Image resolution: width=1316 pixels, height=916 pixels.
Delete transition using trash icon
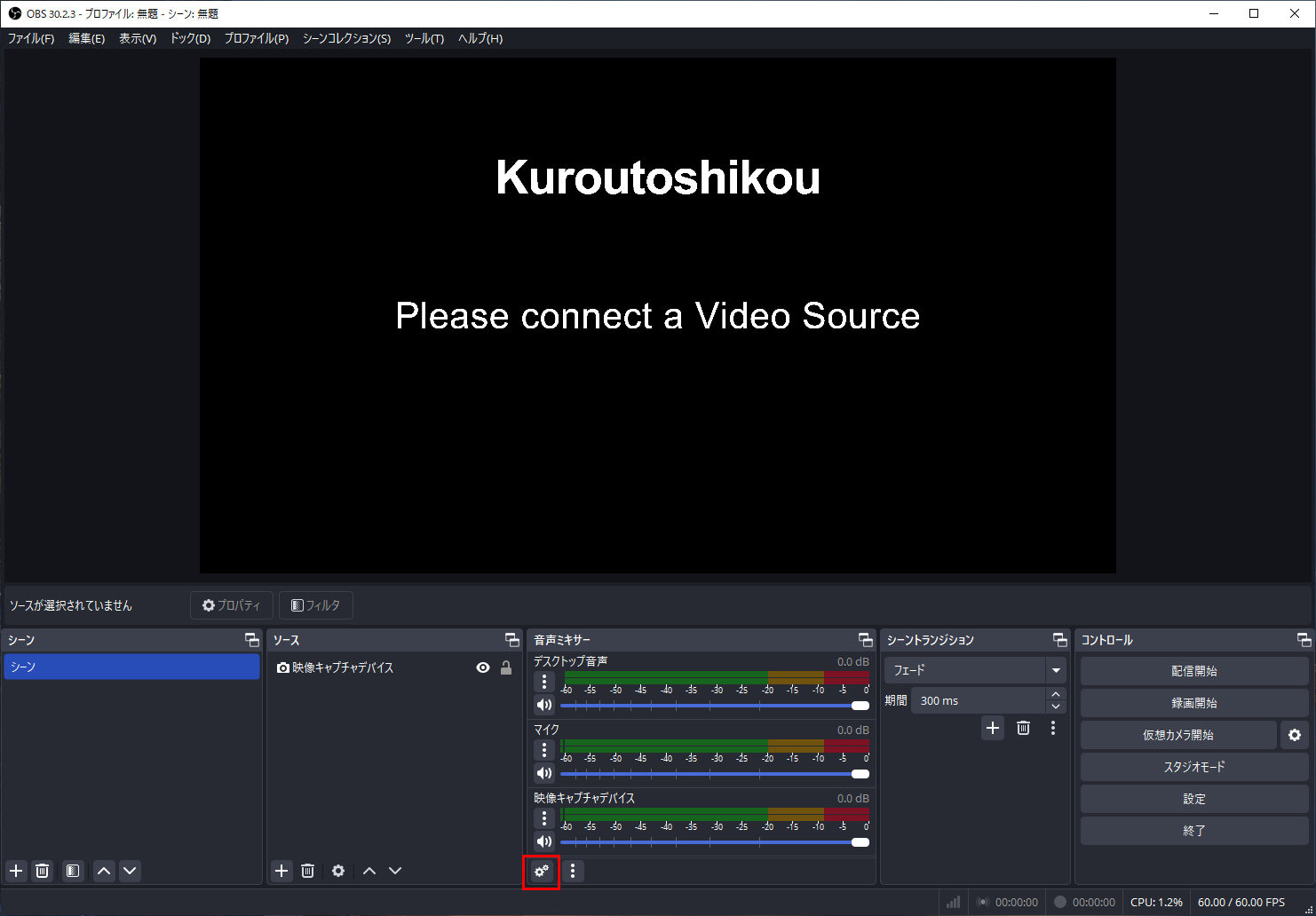(x=1023, y=728)
